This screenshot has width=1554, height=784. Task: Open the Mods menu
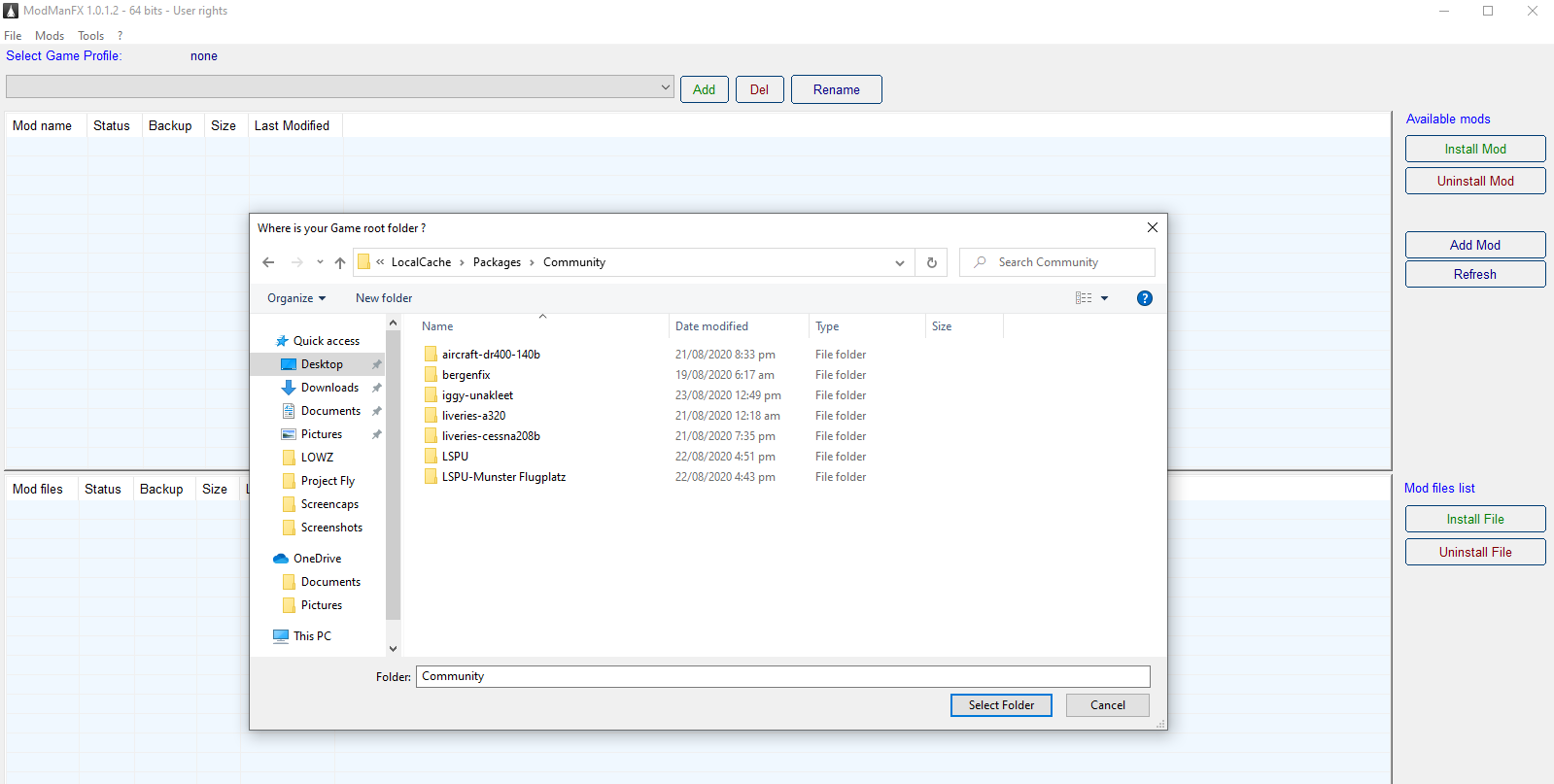[50, 36]
